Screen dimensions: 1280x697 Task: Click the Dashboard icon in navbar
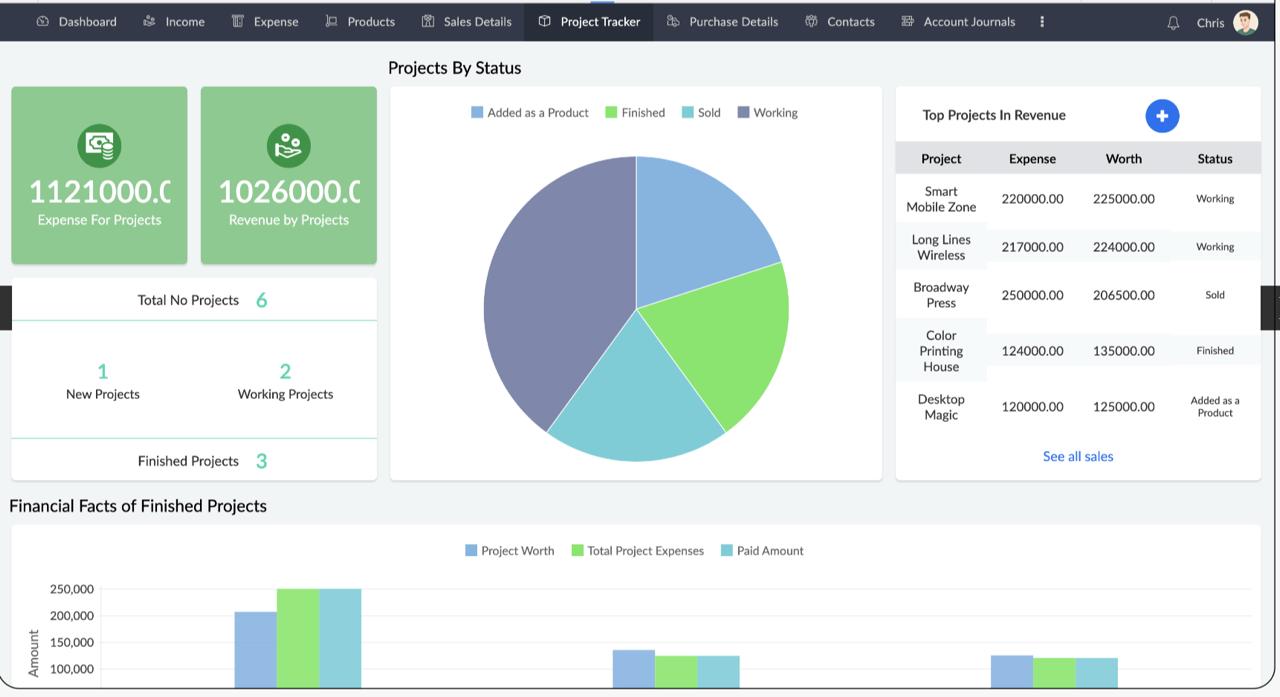point(43,21)
